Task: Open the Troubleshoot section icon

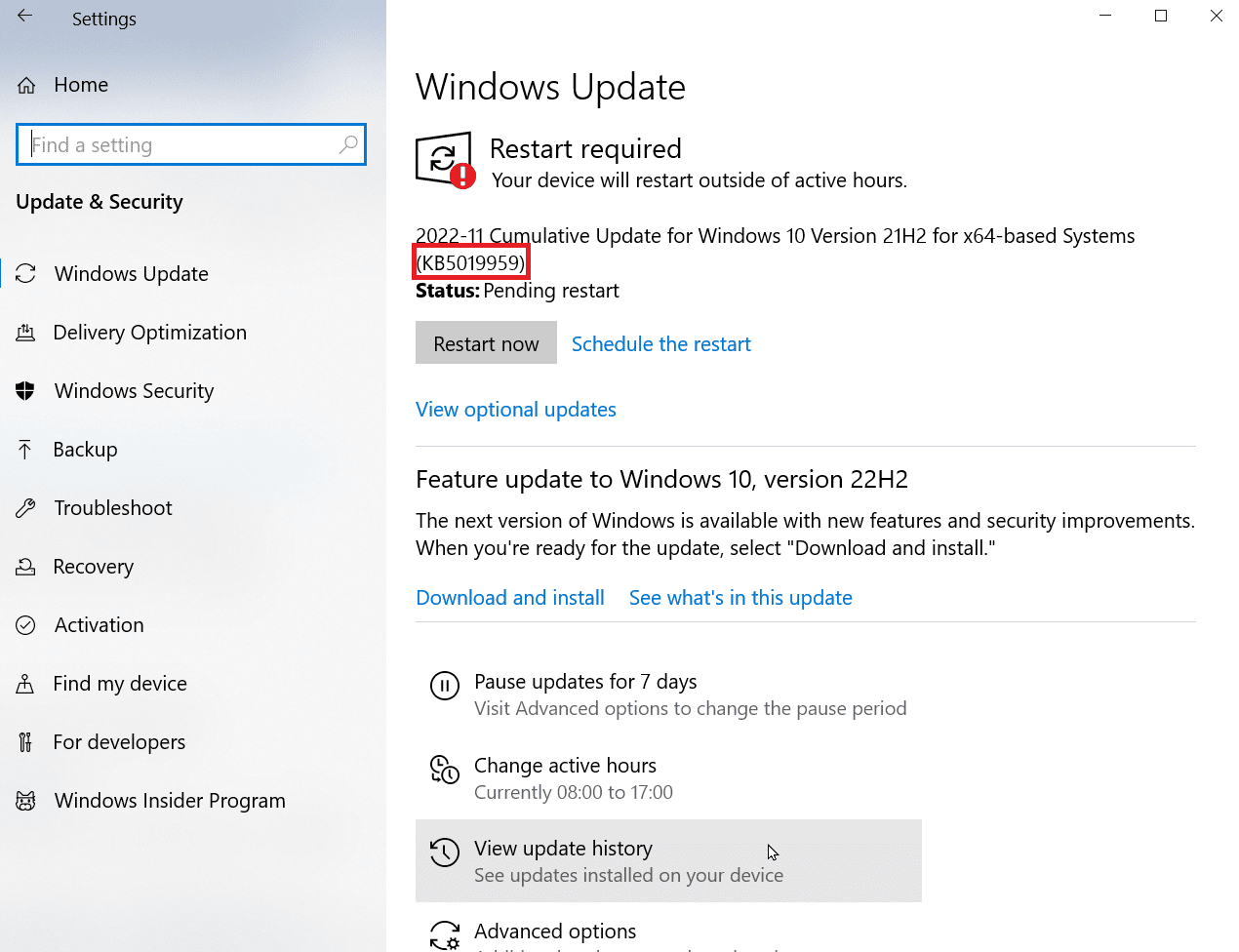Action: [26, 507]
